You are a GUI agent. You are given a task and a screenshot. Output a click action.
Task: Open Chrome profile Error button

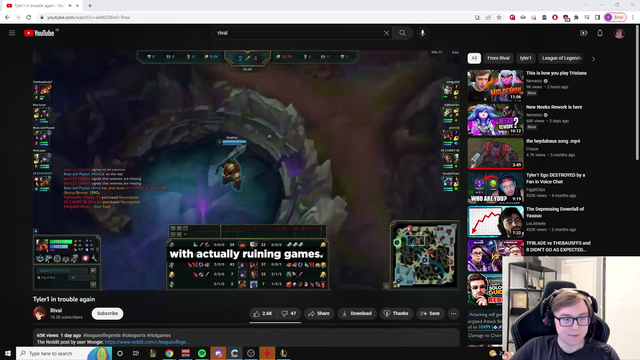615,17
